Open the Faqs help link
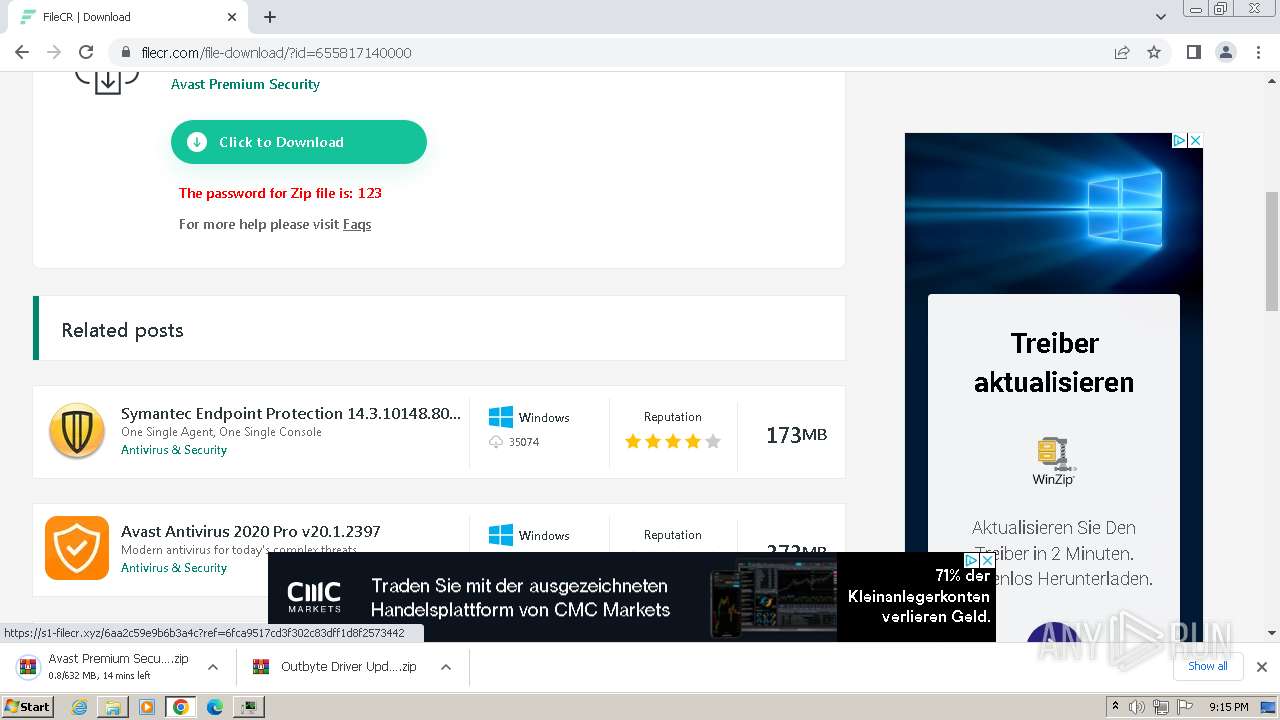Viewport: 1280px width, 720px height. point(357,224)
